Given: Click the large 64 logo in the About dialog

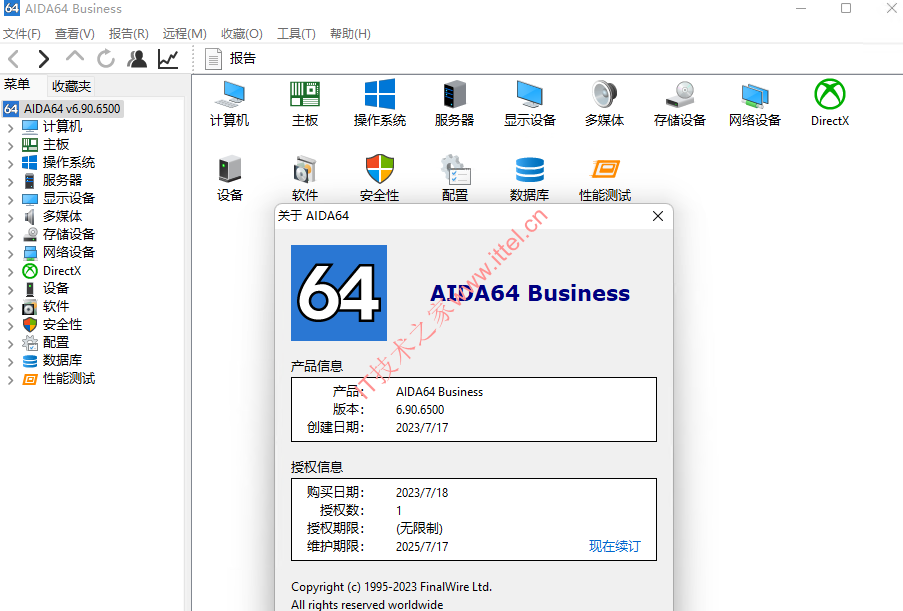Looking at the screenshot, I should point(339,293).
